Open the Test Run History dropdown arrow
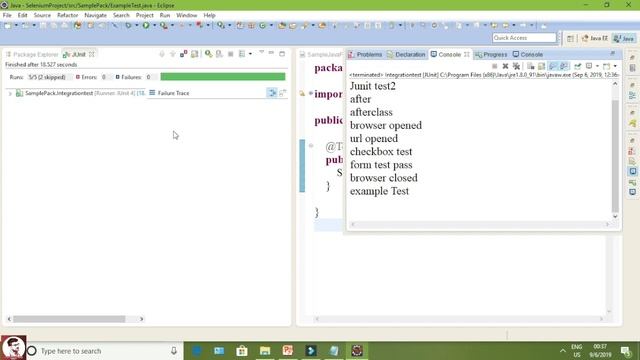This screenshot has width=640, height=360. tap(250, 54)
